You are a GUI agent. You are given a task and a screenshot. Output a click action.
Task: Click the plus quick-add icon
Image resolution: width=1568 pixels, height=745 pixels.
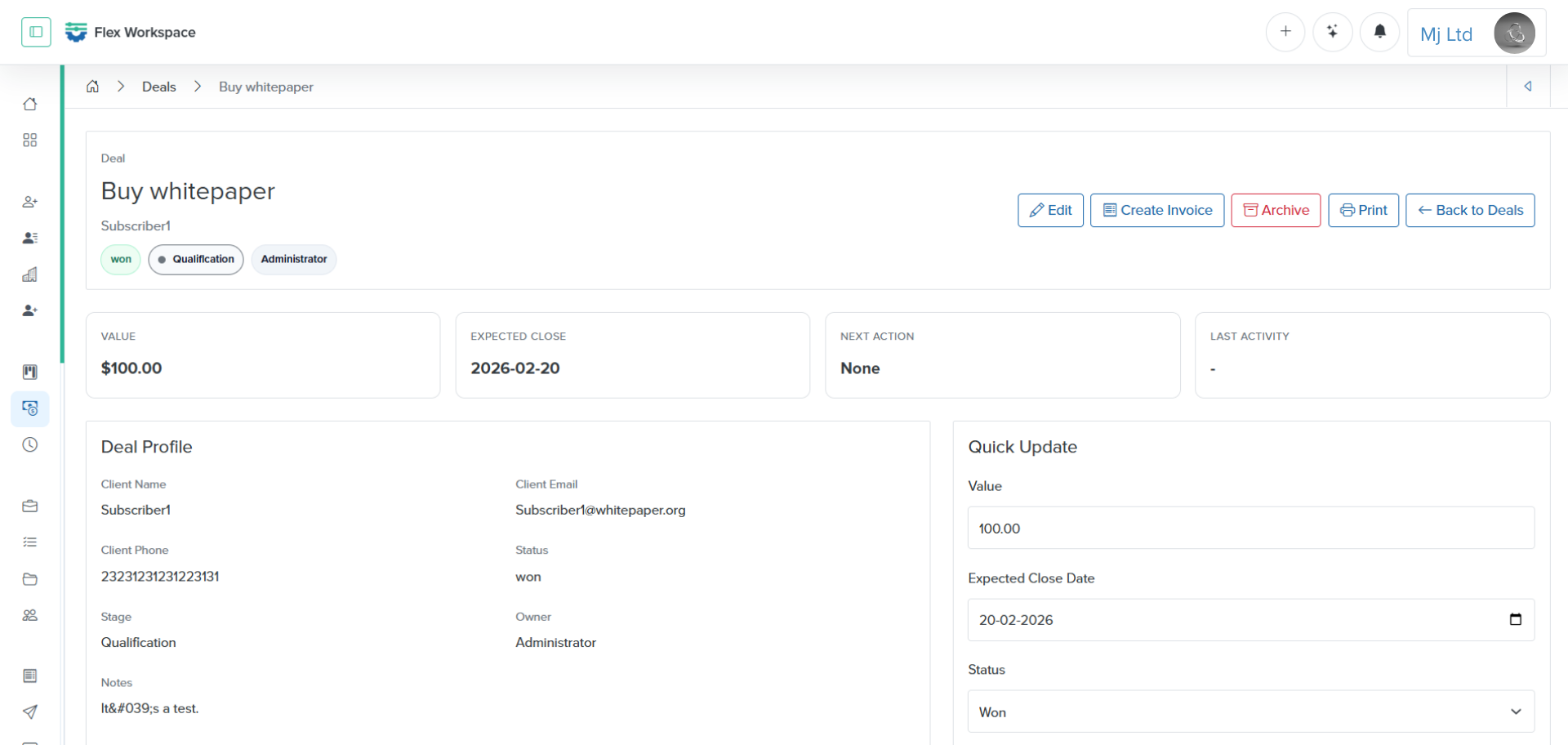(x=1285, y=32)
